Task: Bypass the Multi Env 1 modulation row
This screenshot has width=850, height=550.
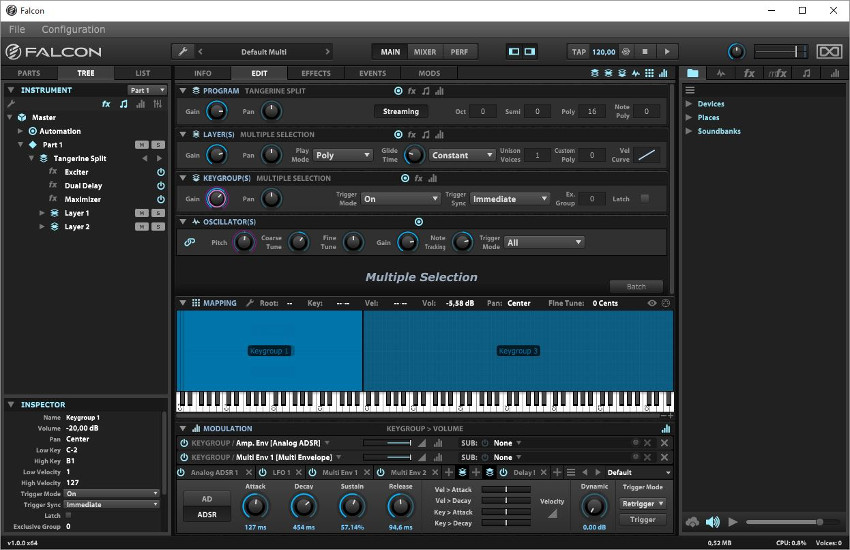Action: [x=184, y=457]
